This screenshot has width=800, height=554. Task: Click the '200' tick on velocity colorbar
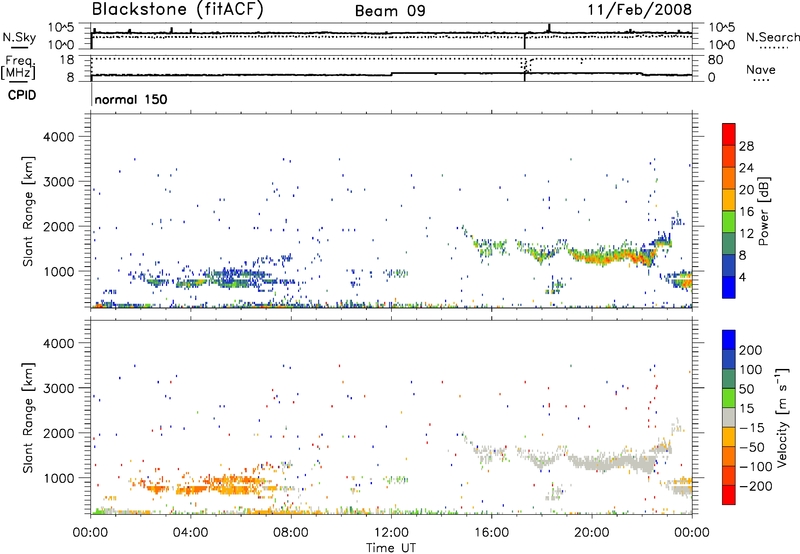[x=751, y=350]
